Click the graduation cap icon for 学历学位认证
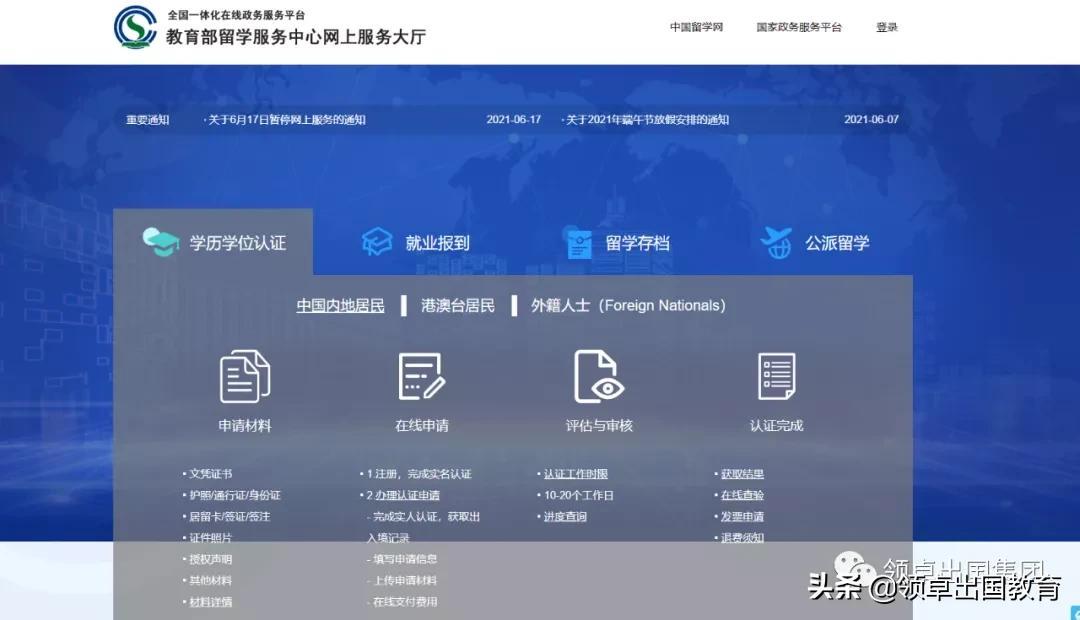 point(160,242)
